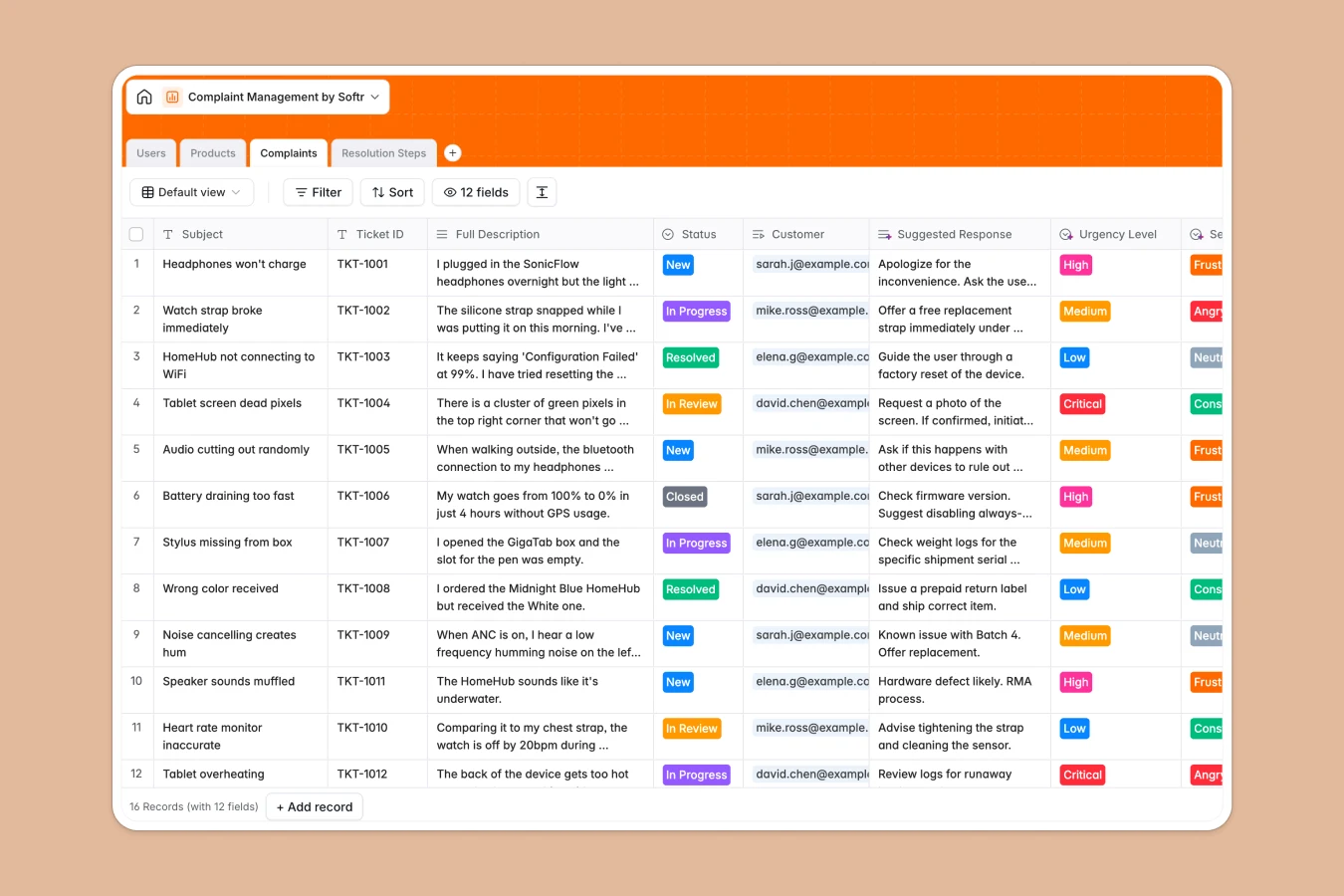Click the Subject column's text field icon
The height and width of the screenshot is (896, 1344).
[x=169, y=233]
